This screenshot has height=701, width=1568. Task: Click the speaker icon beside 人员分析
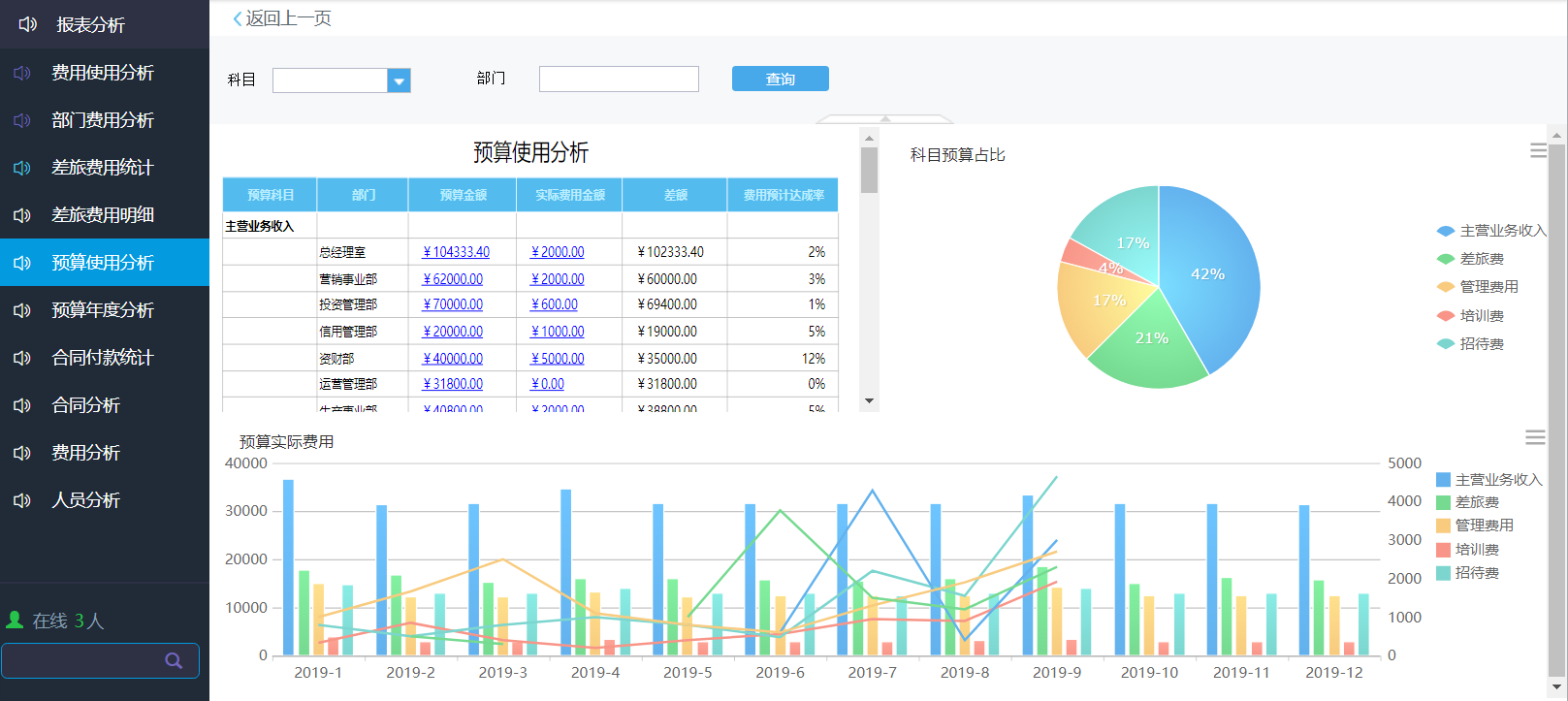[x=22, y=500]
